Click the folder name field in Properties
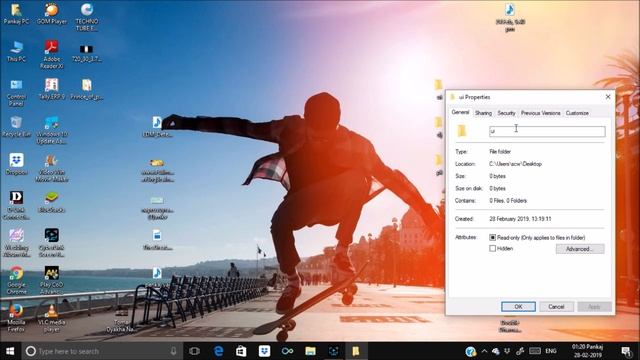Image resolution: width=640 pixels, height=360 pixels. tap(547, 131)
